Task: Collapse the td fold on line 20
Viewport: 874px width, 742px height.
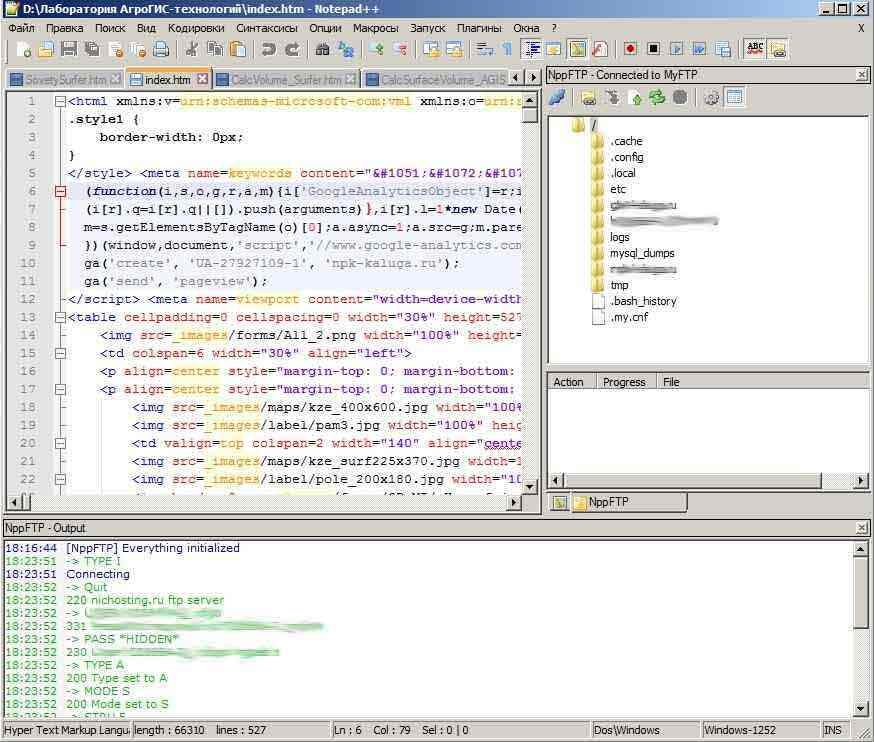Action: pyautogui.click(x=60, y=444)
